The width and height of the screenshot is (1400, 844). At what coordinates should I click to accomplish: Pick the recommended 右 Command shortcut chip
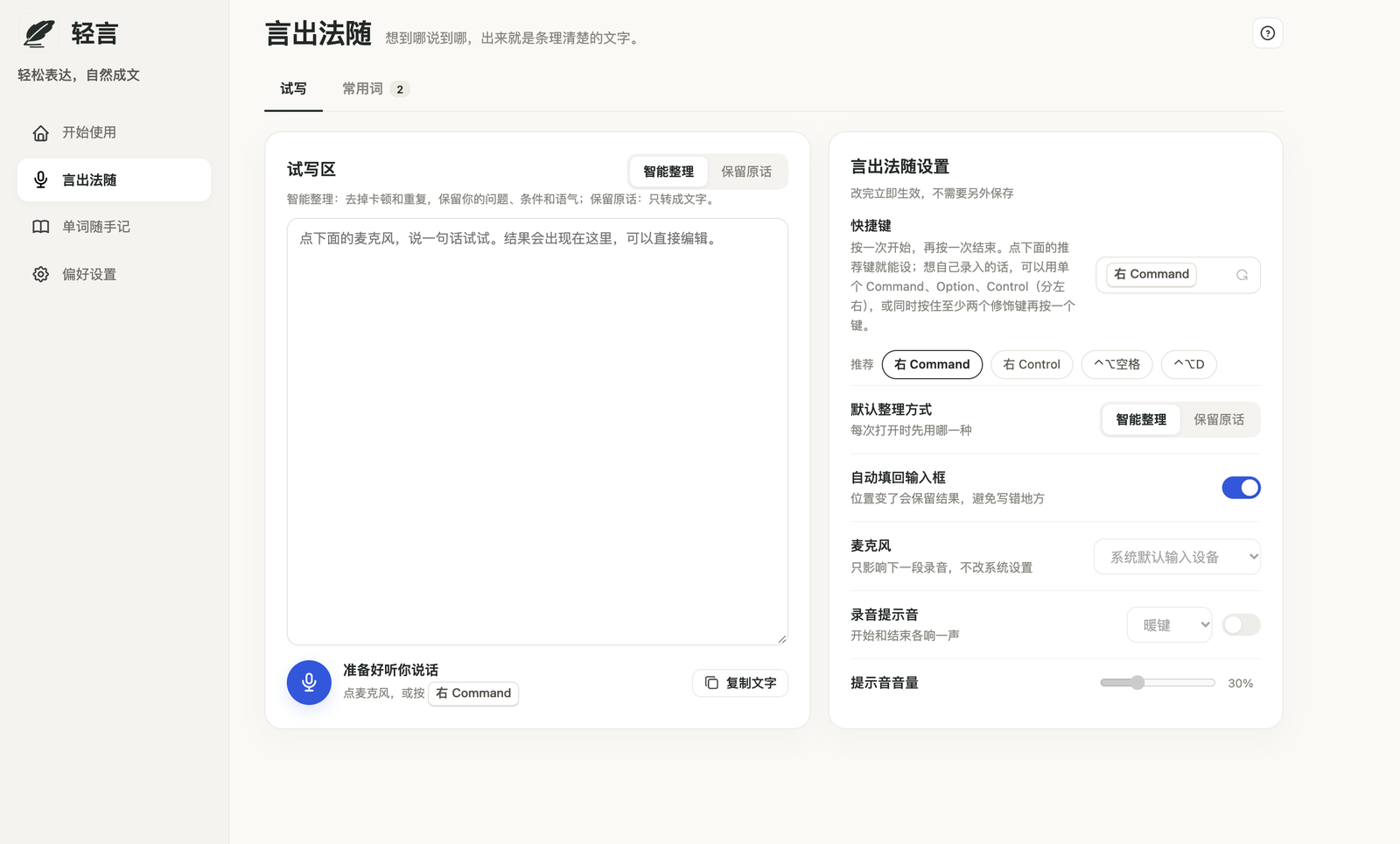932,364
